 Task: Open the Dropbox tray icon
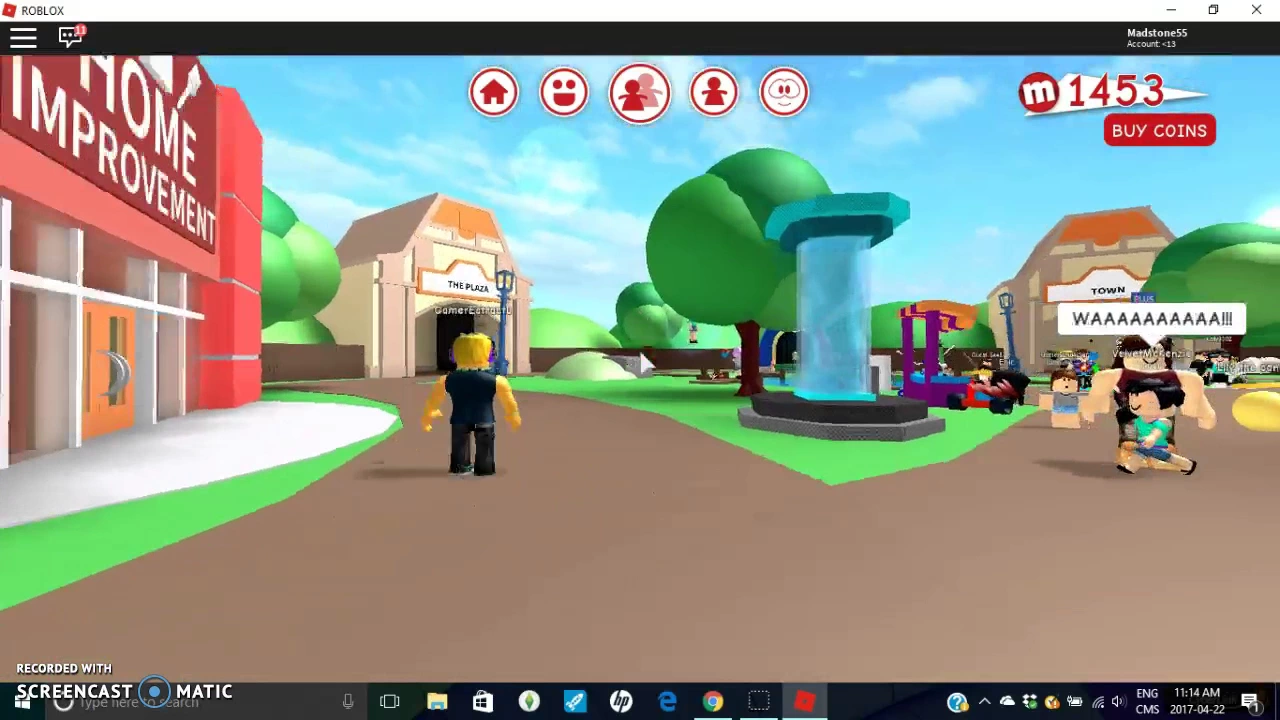pos(1030,702)
